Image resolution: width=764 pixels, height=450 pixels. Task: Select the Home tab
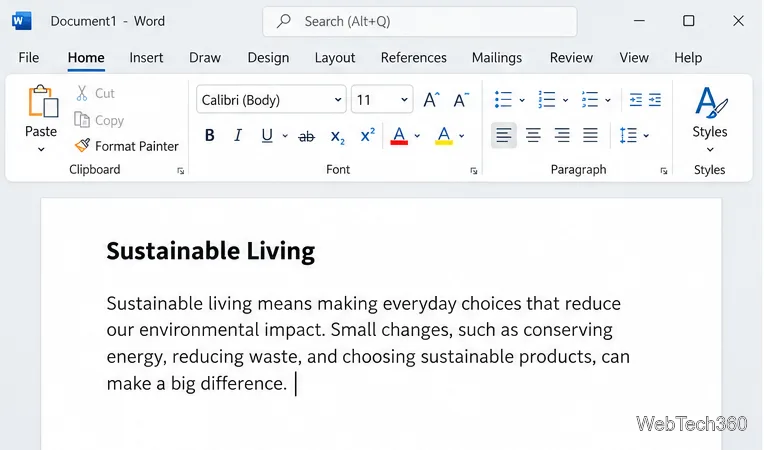pos(86,57)
